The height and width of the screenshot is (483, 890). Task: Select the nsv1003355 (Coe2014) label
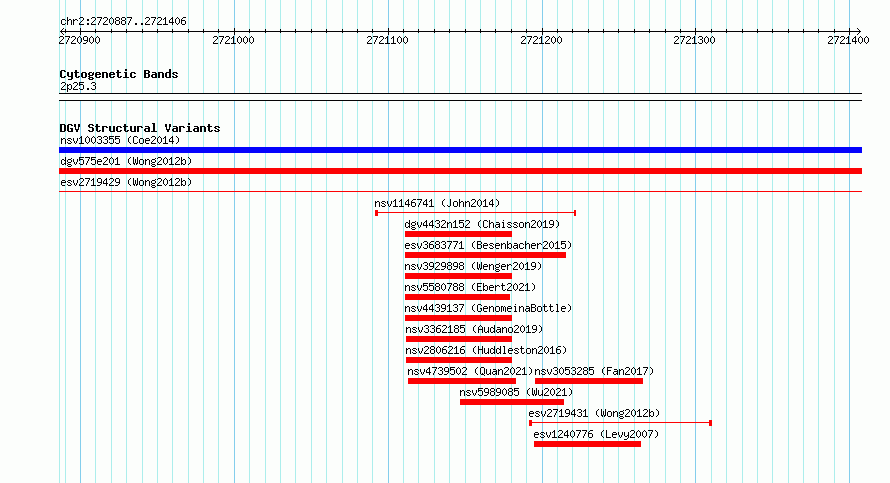[120, 140]
